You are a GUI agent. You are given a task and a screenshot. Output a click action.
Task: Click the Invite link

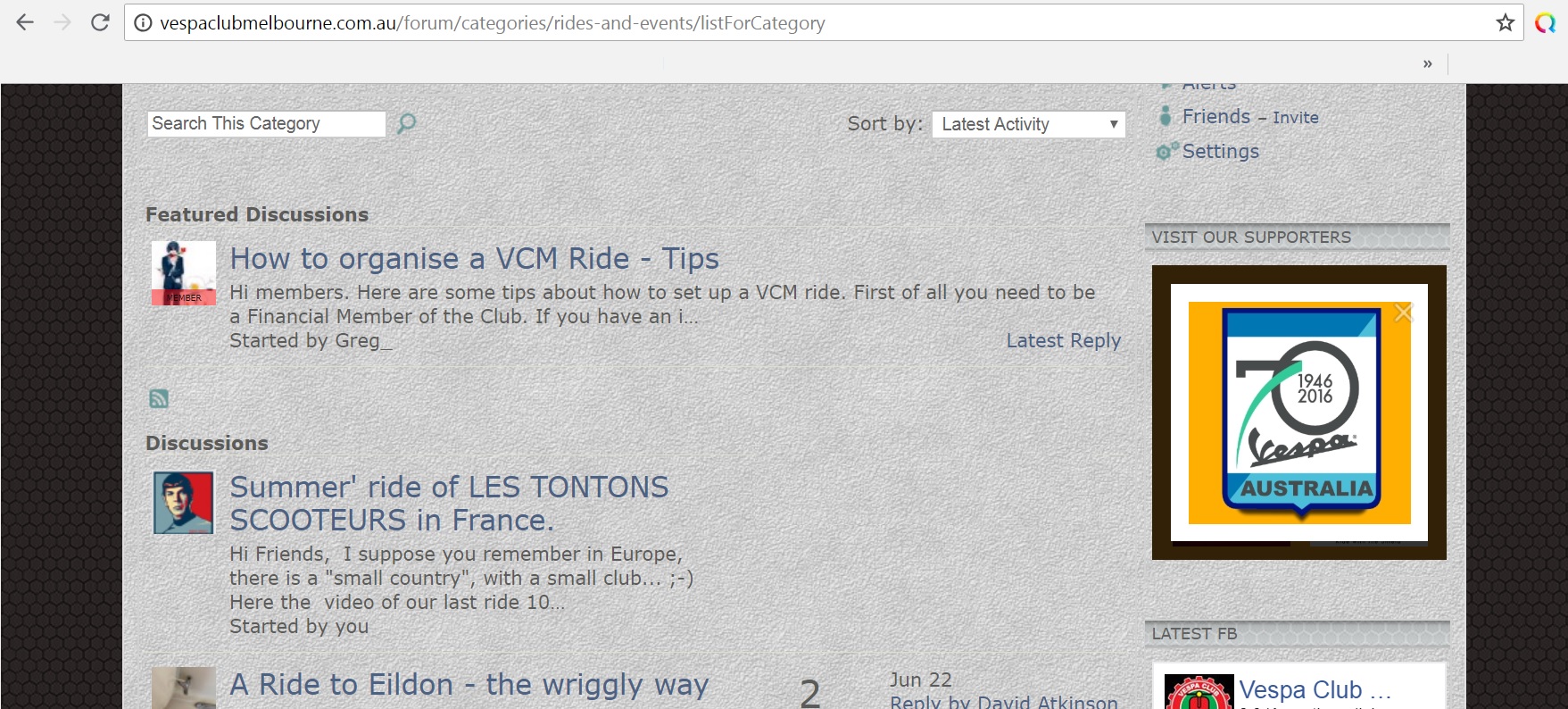[x=1296, y=117]
